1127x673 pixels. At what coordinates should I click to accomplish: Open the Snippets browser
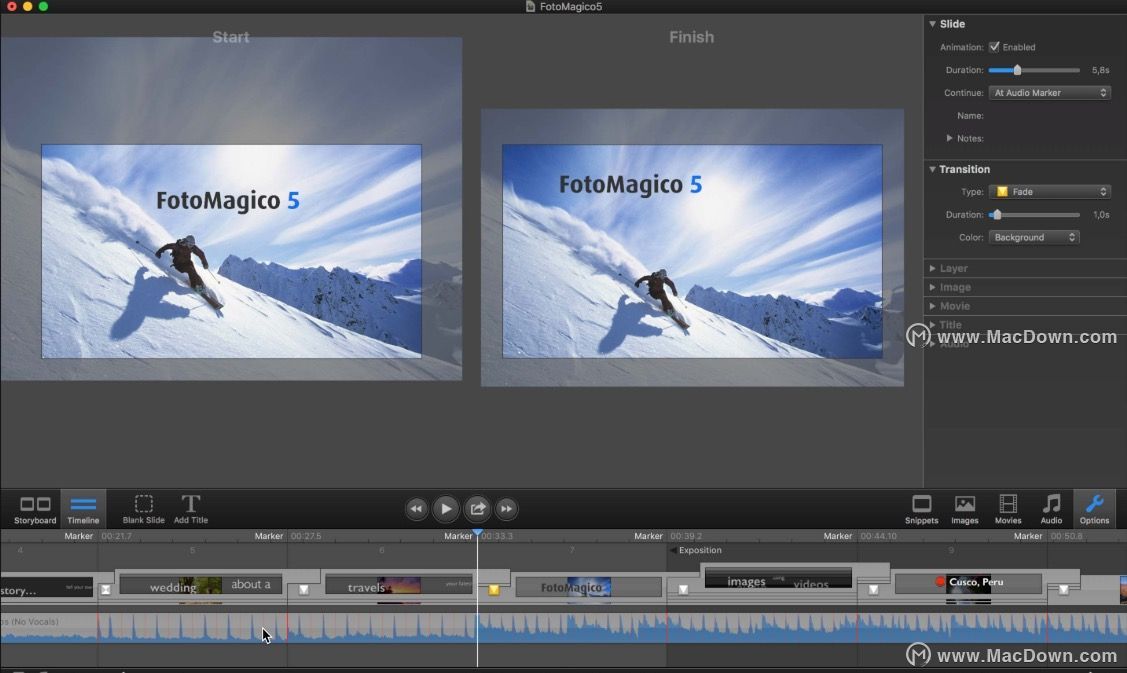point(921,509)
